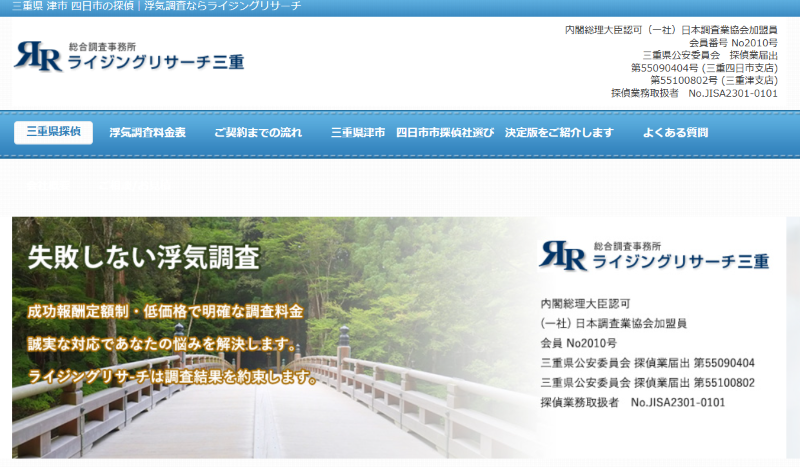
Task: Open 三重県津市 四日市市探偵社選び menu link
Action: click(471, 132)
